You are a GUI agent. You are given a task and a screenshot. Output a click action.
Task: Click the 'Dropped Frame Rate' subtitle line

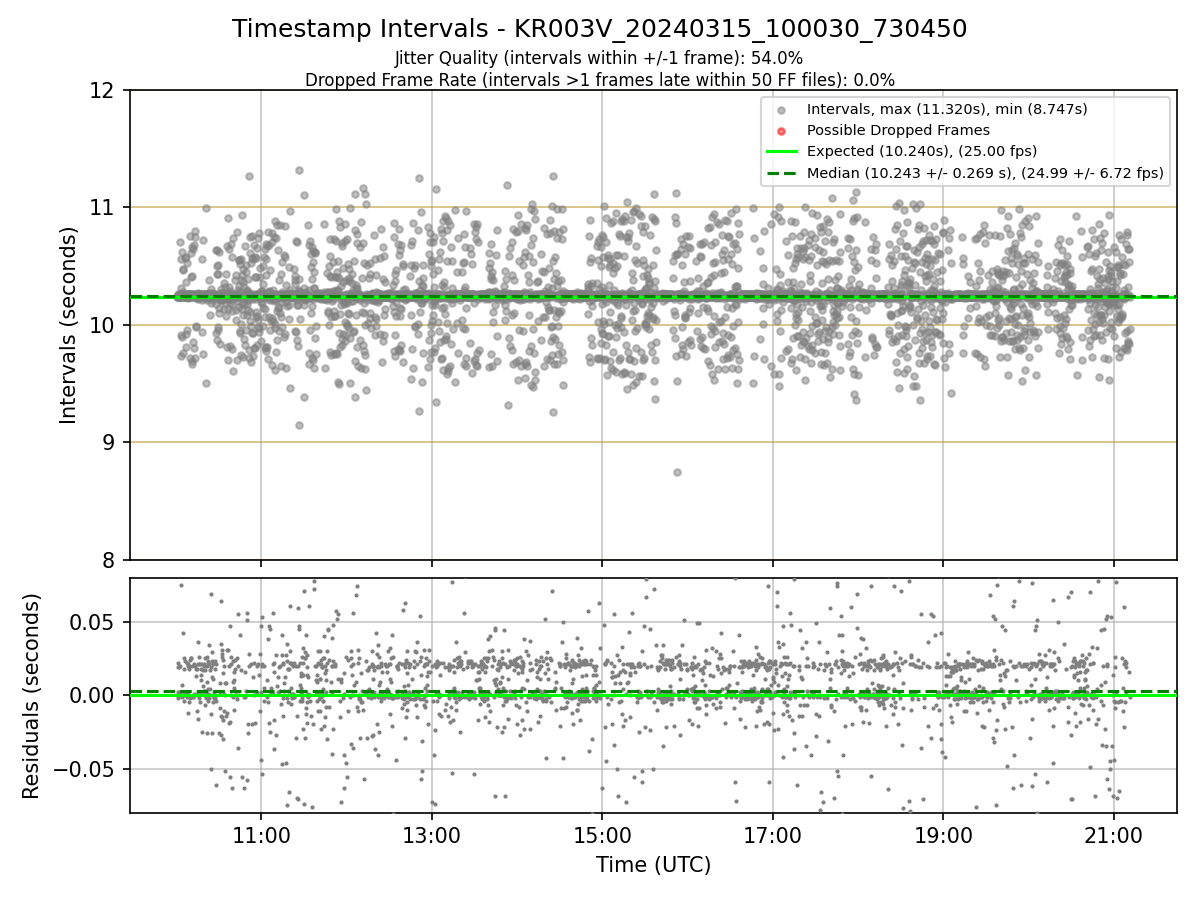click(x=599, y=80)
